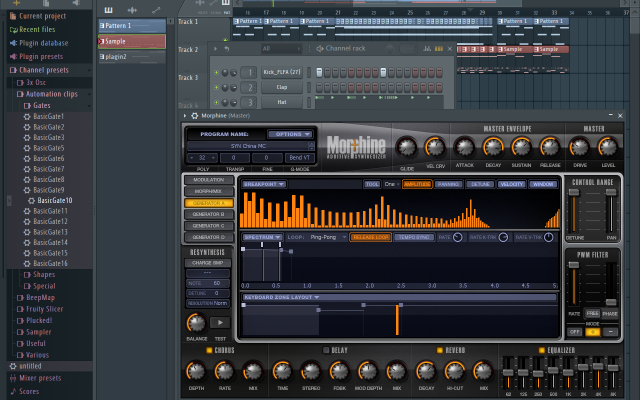The height and width of the screenshot is (400, 640).
Task: Click the step sequencer bars icon in Channel rack
Action: tap(439, 49)
